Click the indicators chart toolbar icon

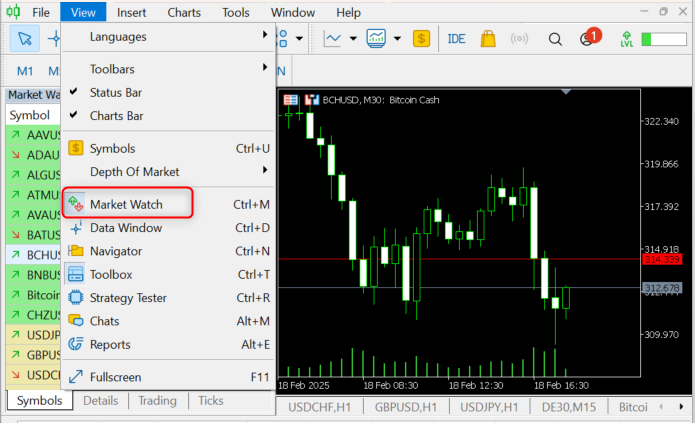pos(376,39)
